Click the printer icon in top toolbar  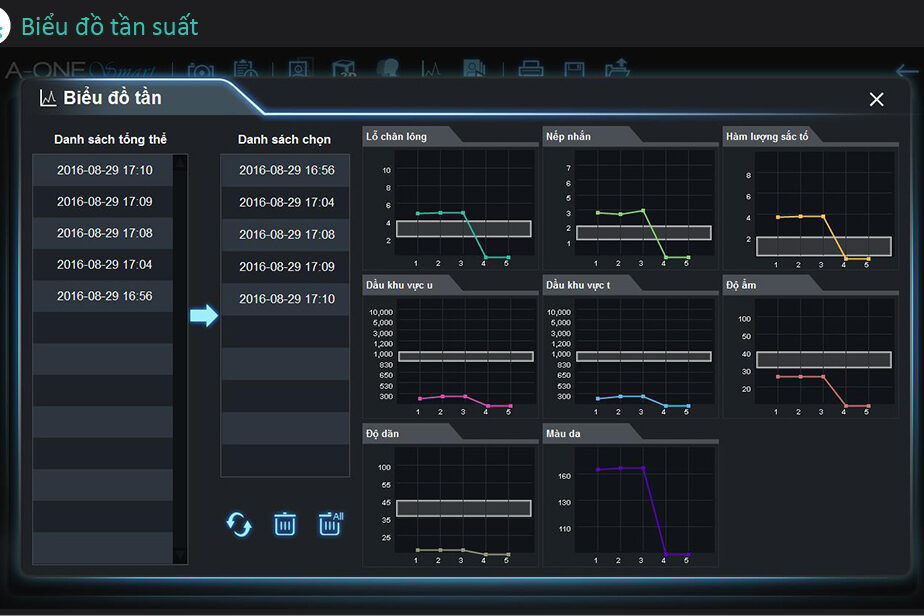530,70
